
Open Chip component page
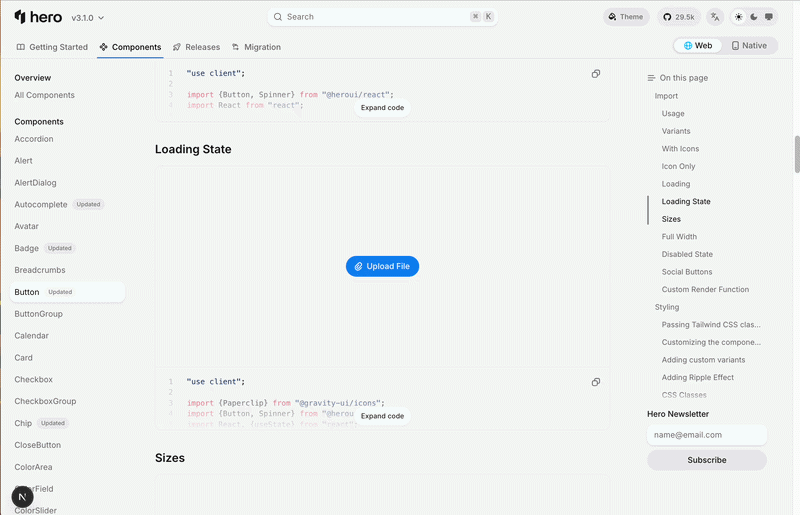pos(23,423)
